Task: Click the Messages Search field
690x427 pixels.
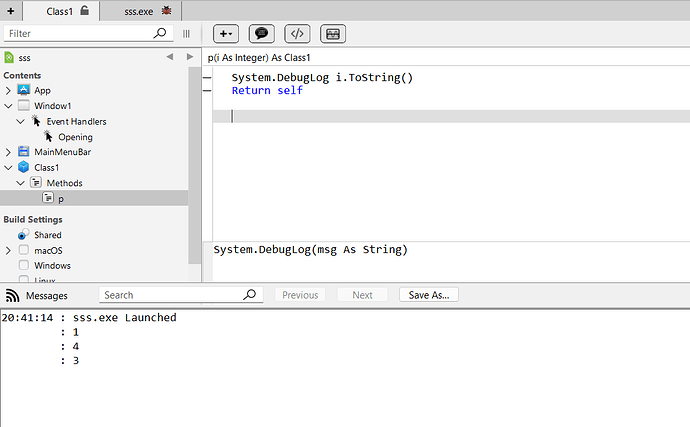Action: pyautogui.click(x=181, y=295)
